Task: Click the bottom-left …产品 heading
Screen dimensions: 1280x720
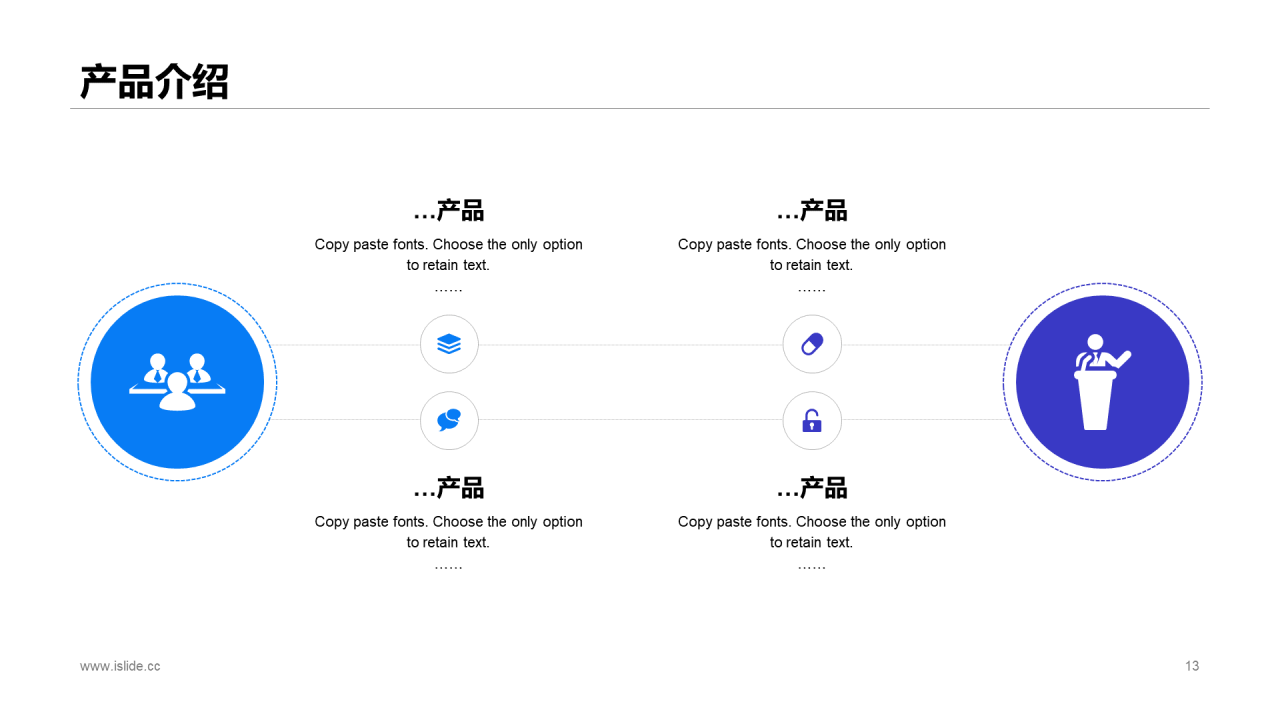Action: (x=449, y=488)
